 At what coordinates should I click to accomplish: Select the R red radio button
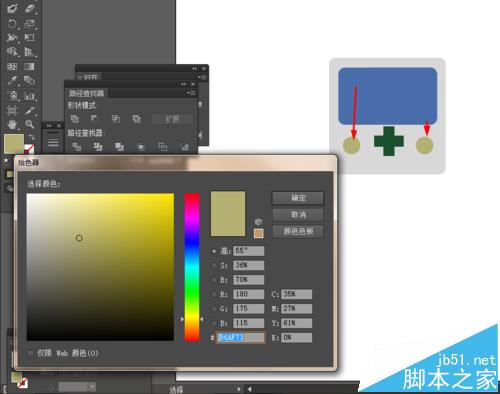coord(214,294)
